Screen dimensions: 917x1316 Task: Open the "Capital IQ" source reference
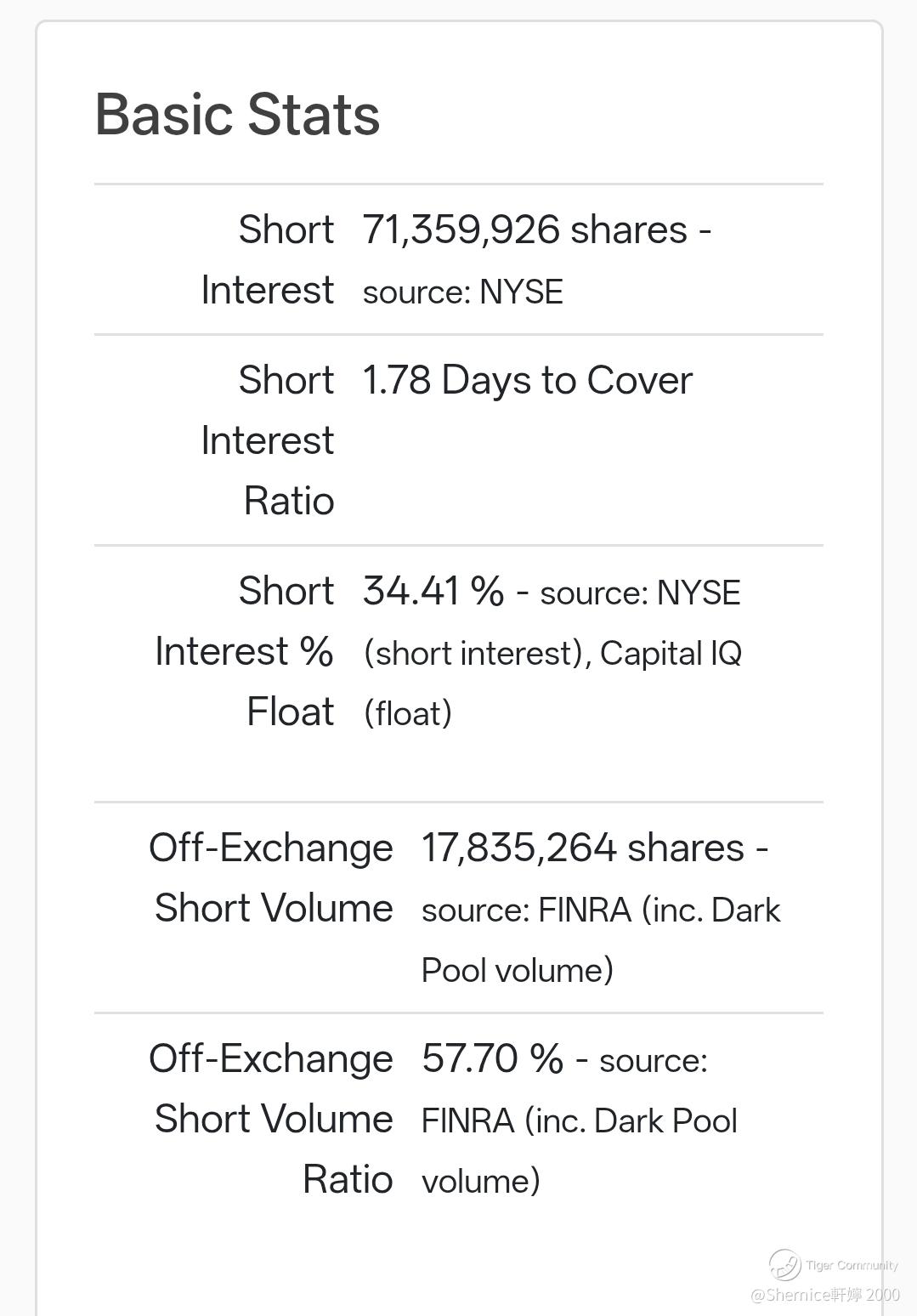[671, 653]
